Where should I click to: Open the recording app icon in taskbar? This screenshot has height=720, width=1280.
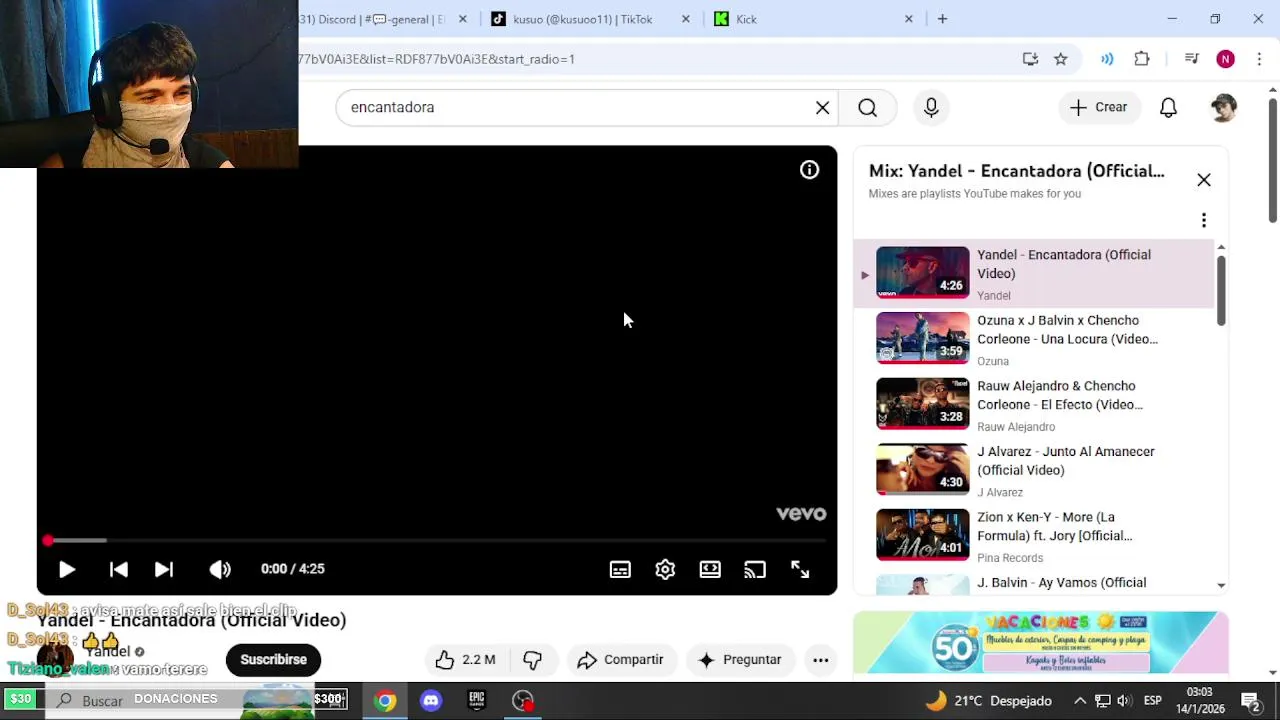[523, 701]
